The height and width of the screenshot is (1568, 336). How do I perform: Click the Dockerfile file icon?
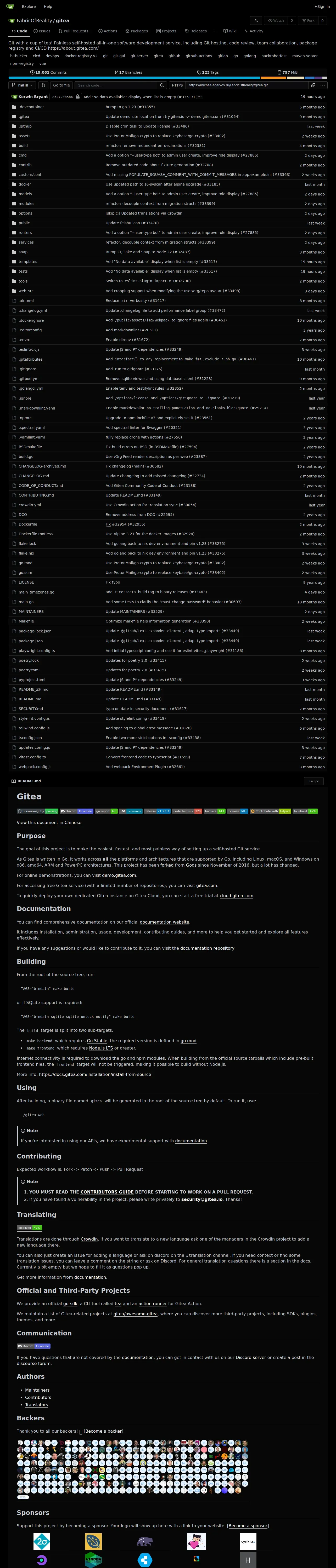(x=14, y=524)
